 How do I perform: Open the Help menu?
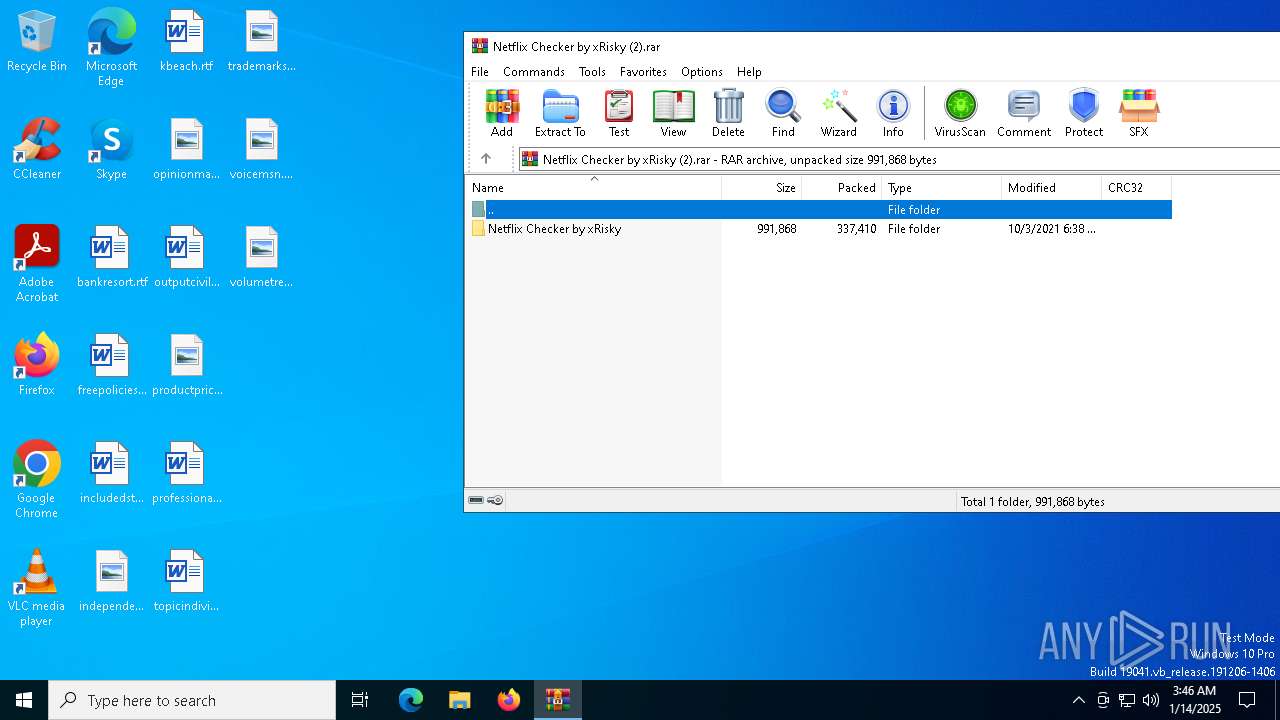(749, 72)
